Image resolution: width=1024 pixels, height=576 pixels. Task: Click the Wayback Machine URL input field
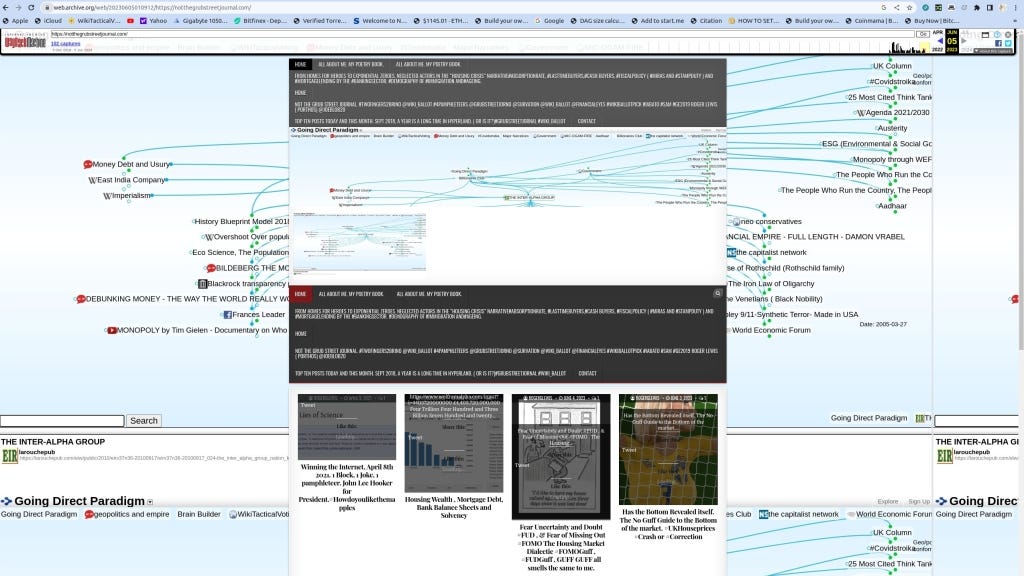coord(482,34)
